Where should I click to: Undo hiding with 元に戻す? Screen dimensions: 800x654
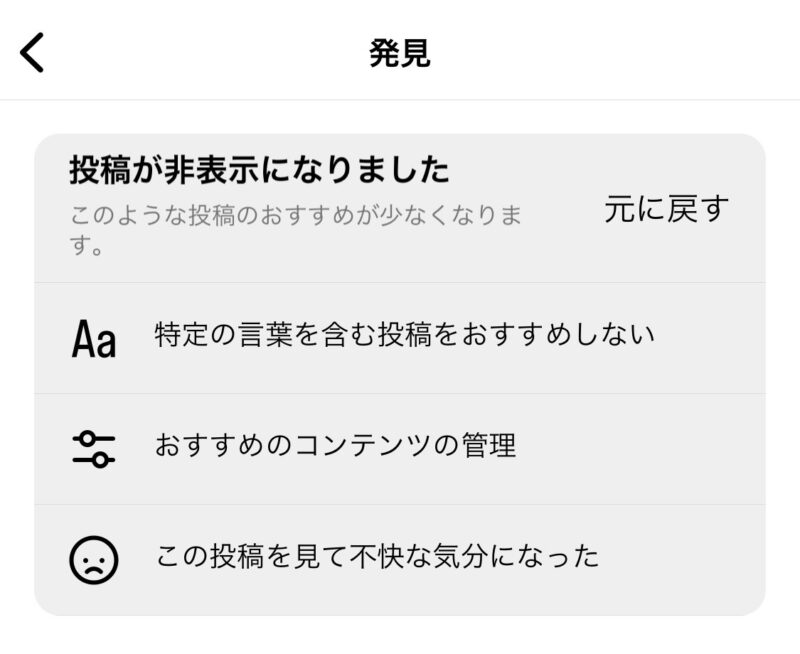667,209
